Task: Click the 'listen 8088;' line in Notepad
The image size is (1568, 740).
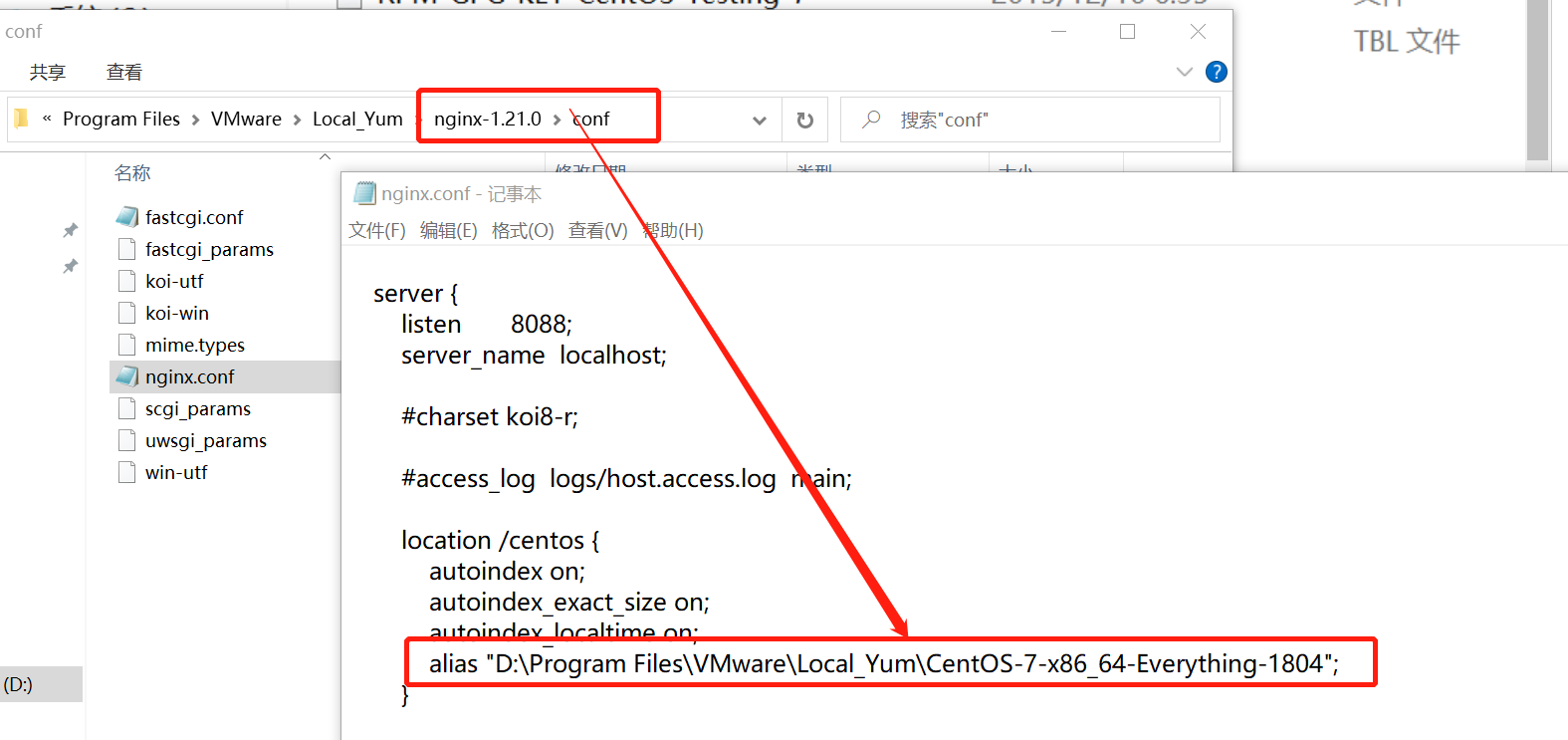Action: 487,324
